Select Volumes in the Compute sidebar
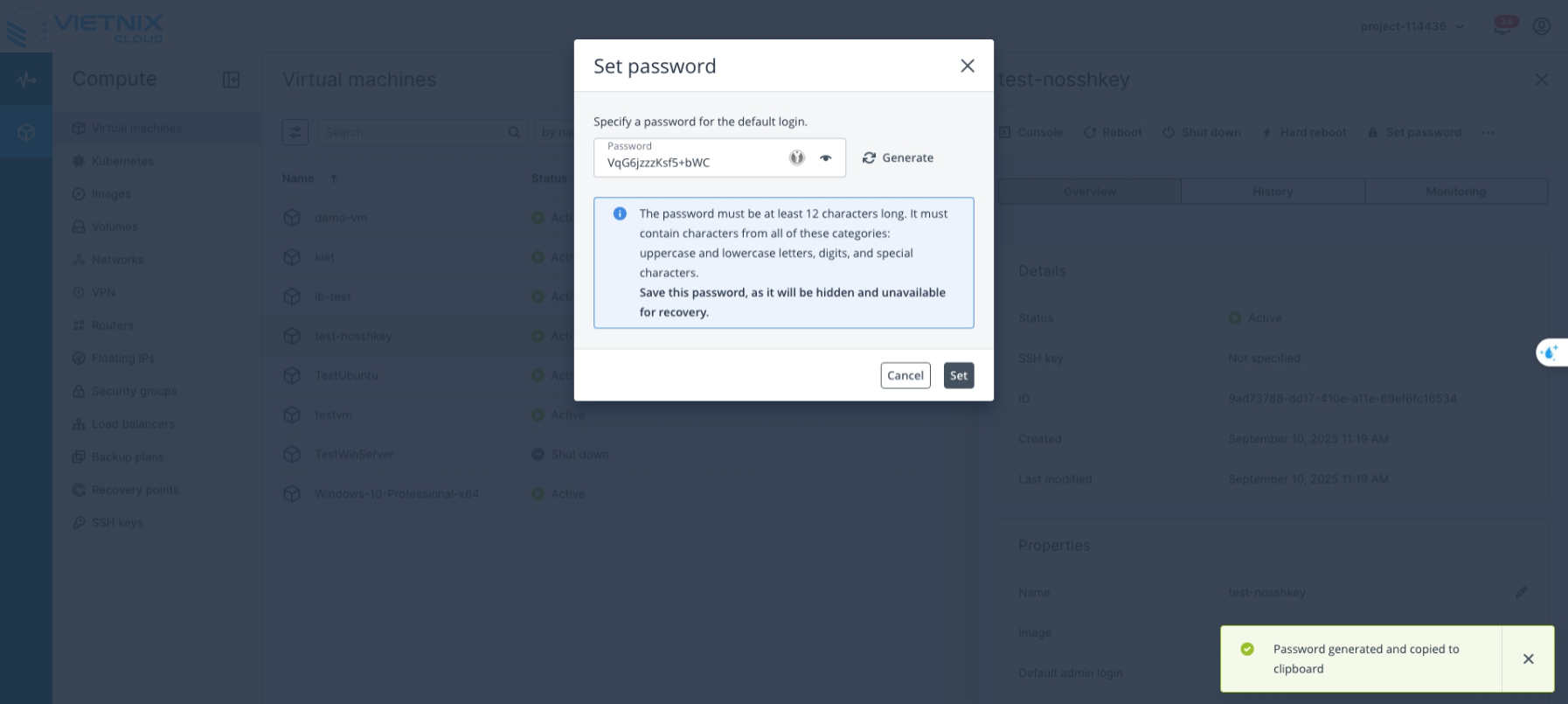The image size is (1568, 704). coord(114,227)
